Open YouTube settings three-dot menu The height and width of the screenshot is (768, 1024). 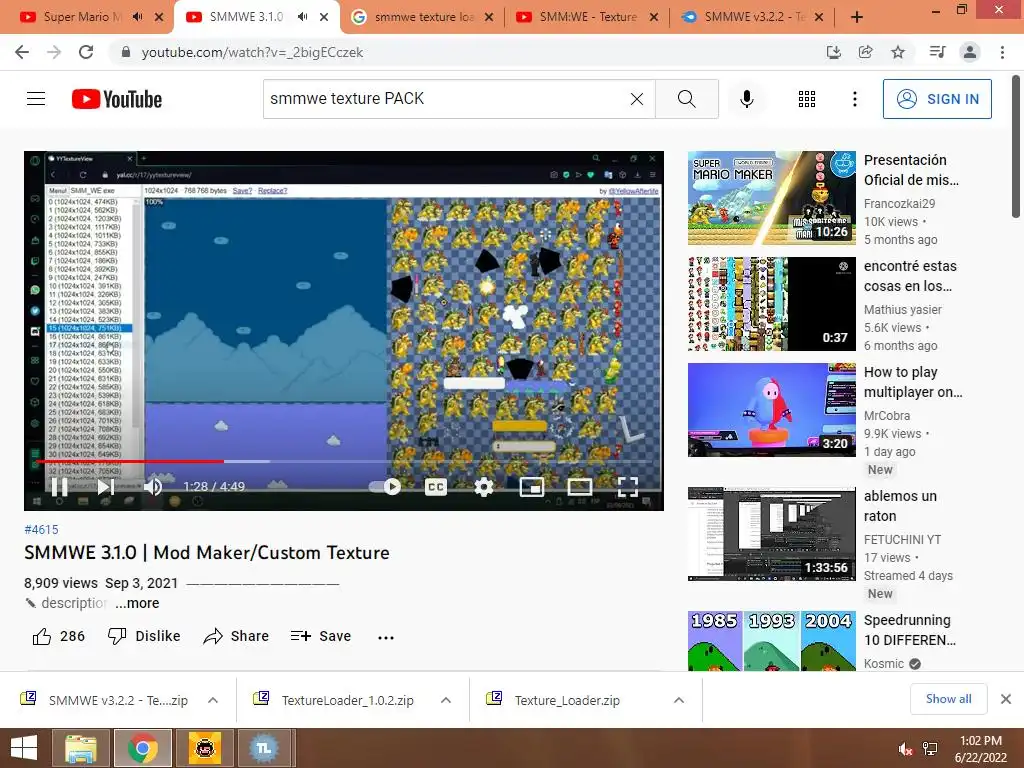pos(854,99)
